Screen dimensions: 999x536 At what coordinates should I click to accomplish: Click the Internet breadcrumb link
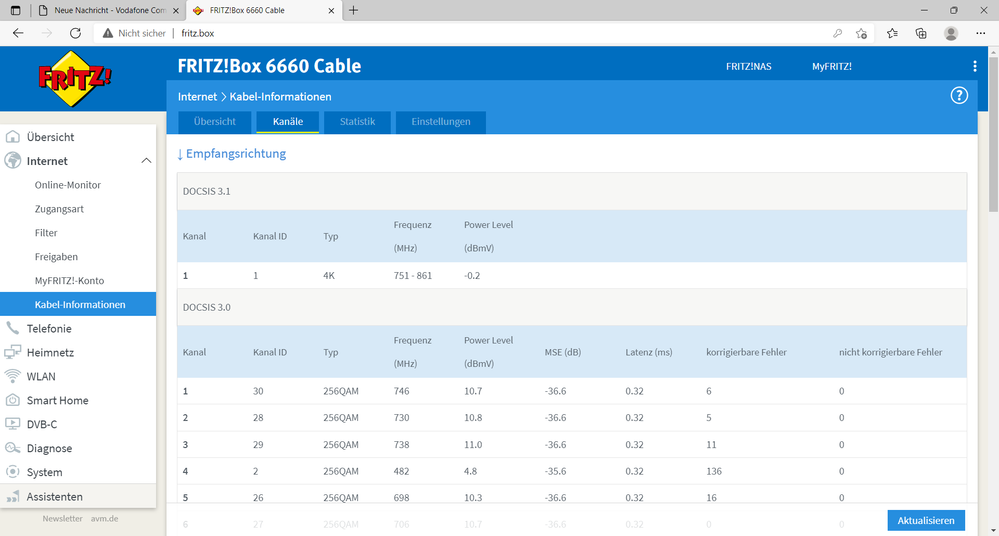pyautogui.click(x=198, y=97)
